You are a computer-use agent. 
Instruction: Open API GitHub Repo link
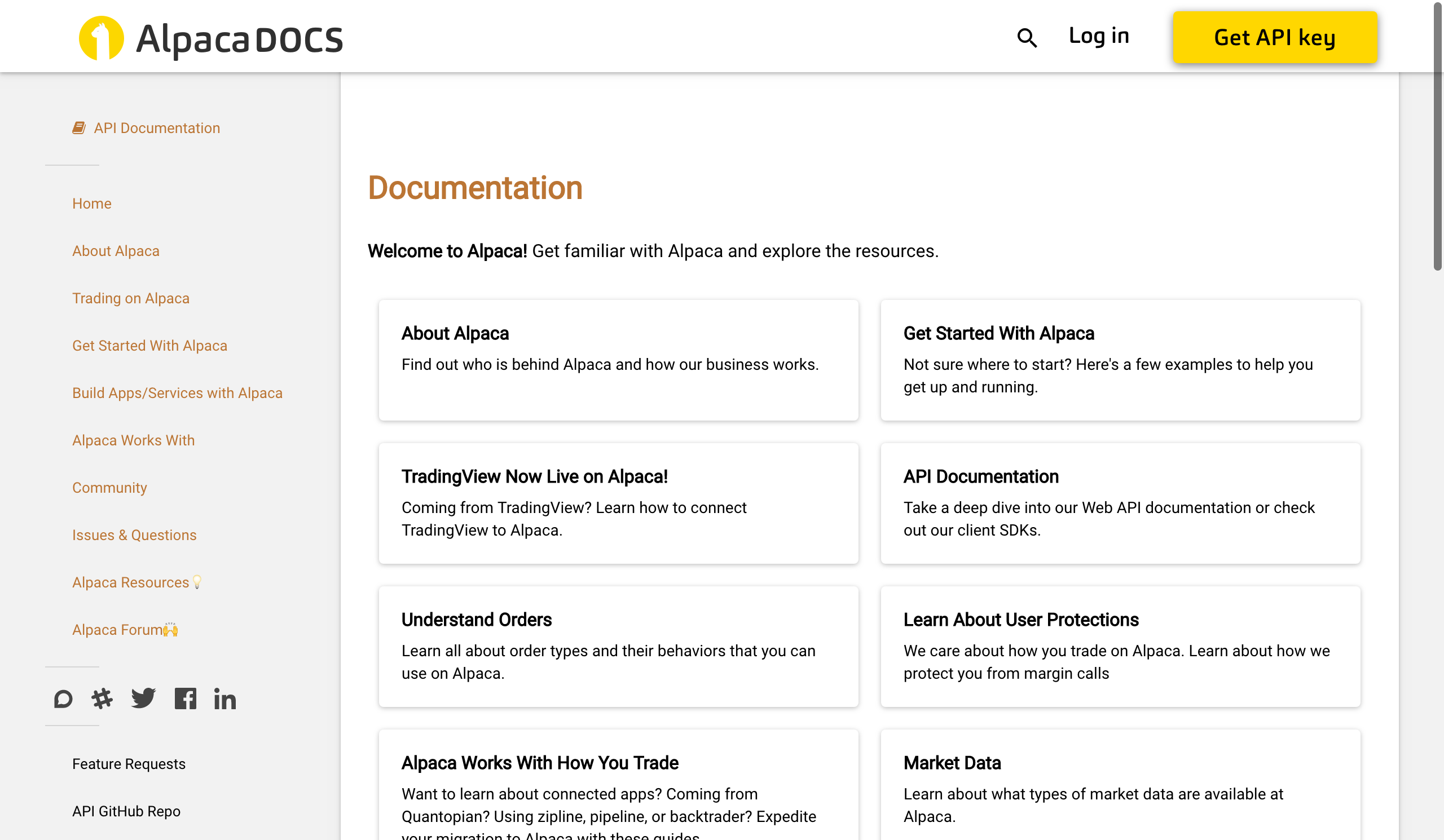126,811
